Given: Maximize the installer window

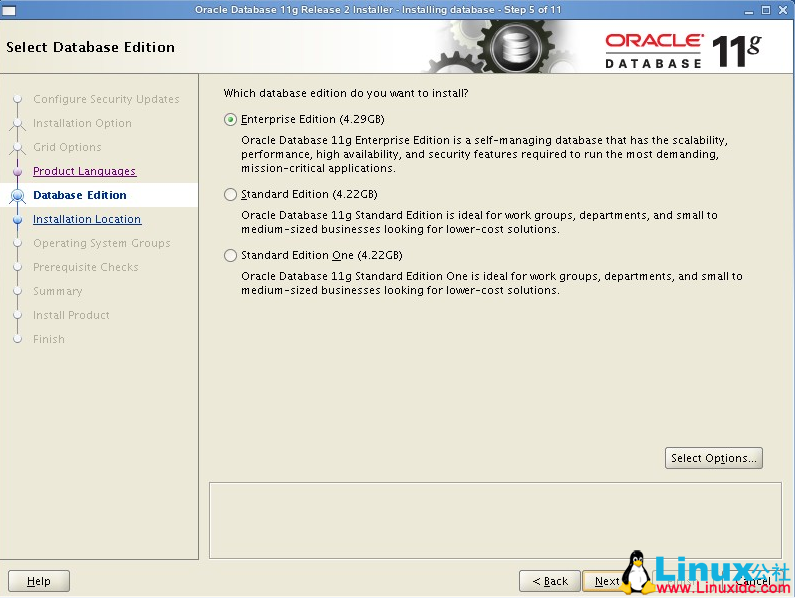Looking at the screenshot, I should (x=766, y=10).
